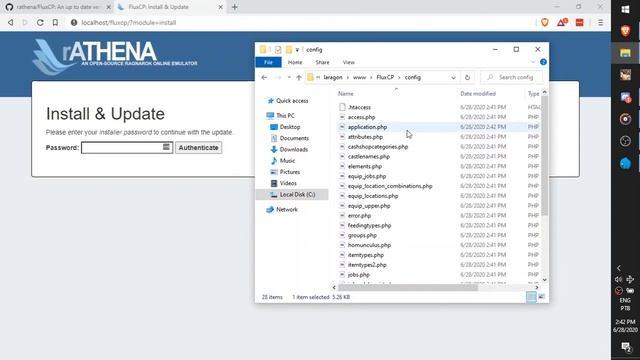This screenshot has width=640, height=360.
Task: Show hidden system tray icons chevron
Action: tap(619, 268)
